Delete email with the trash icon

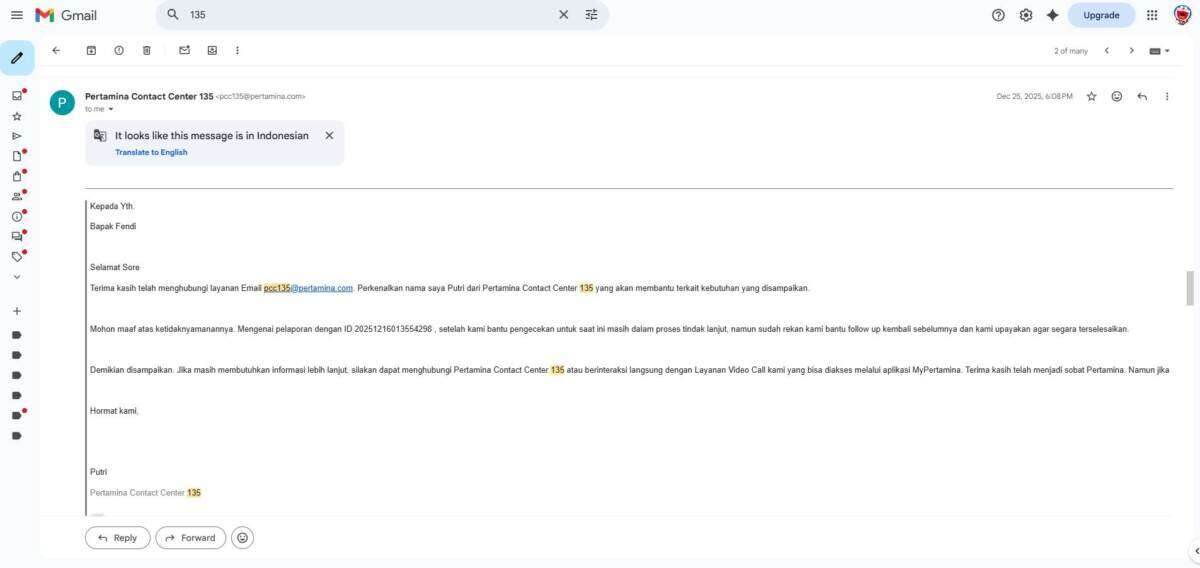[147, 50]
